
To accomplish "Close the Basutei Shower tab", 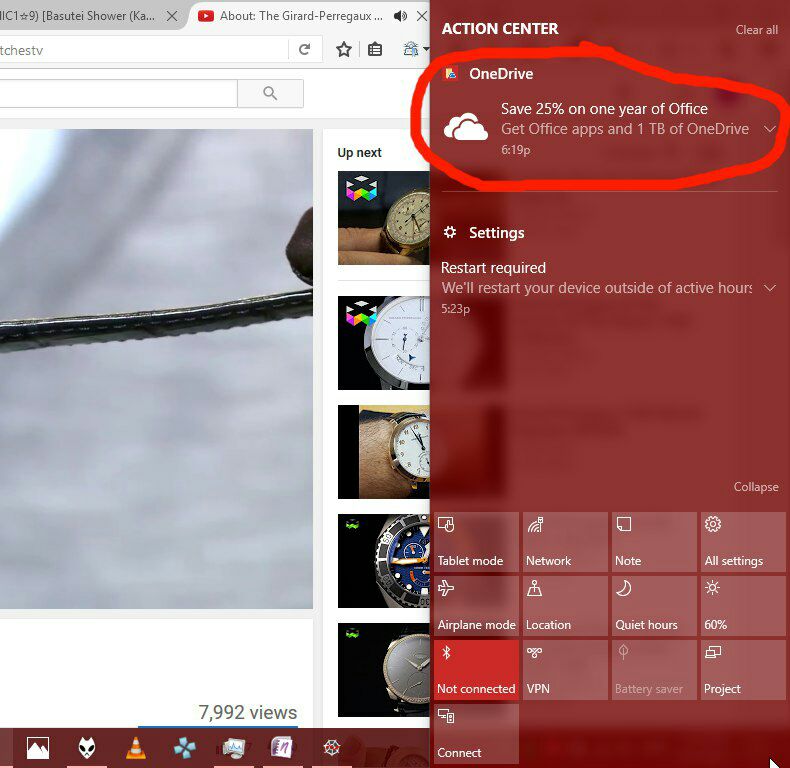I will coord(172,16).
